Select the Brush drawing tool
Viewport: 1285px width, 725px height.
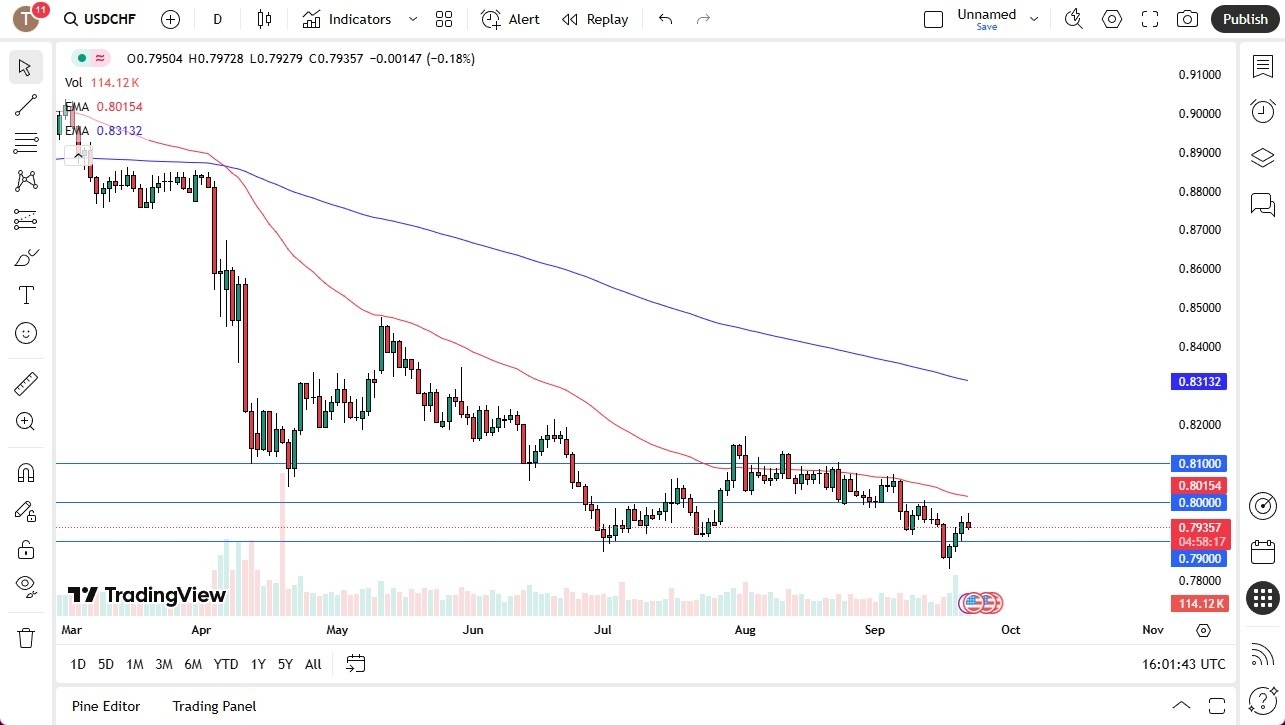[x=25, y=257]
